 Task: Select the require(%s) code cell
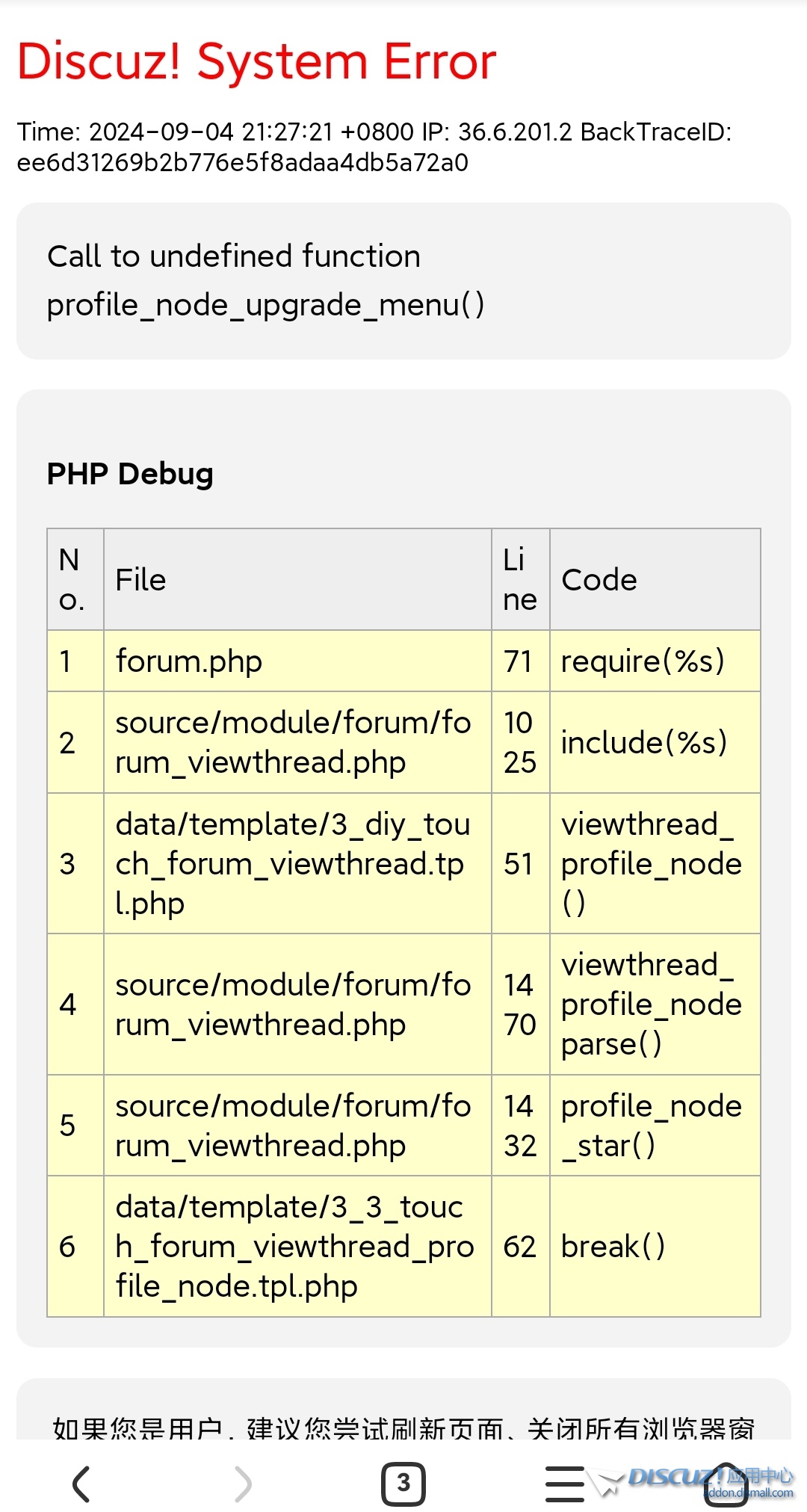click(x=643, y=661)
